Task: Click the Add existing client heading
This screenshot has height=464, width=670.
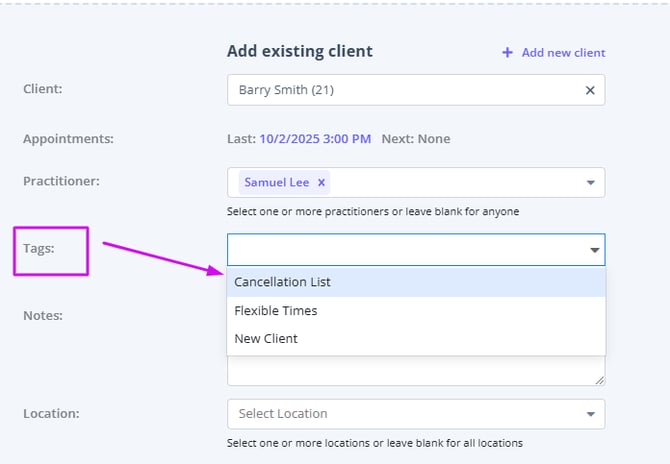Action: click(299, 51)
